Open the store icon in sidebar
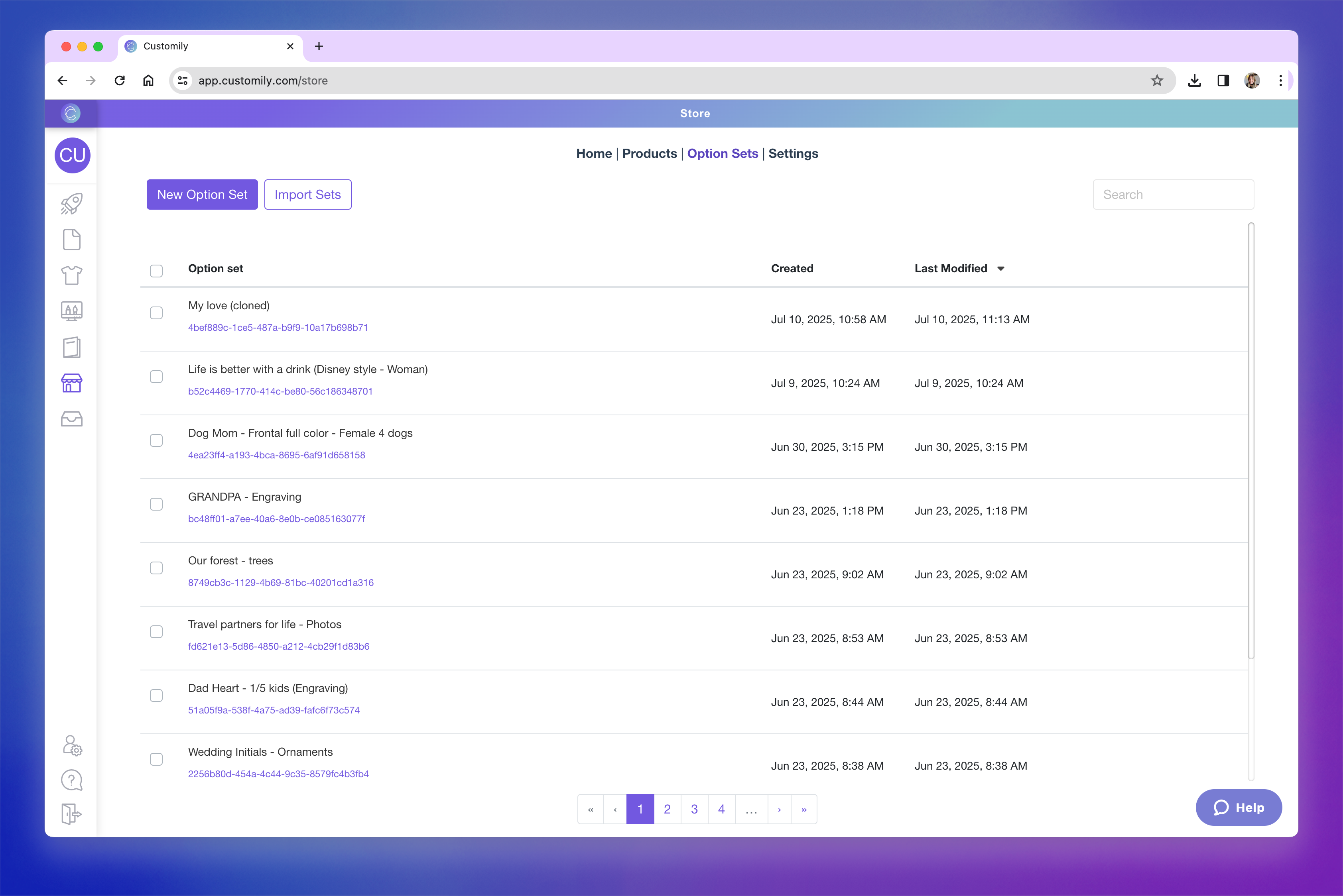Image resolution: width=1343 pixels, height=896 pixels. click(71, 383)
